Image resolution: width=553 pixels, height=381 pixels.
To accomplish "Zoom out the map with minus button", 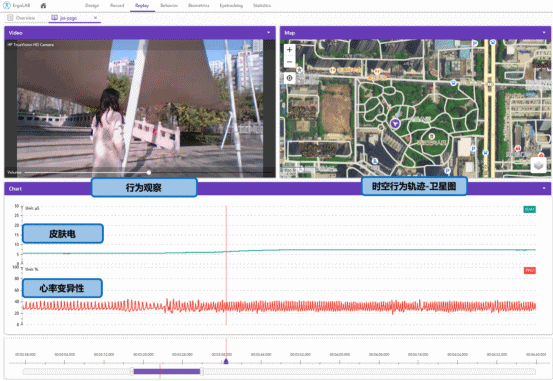I will point(290,62).
